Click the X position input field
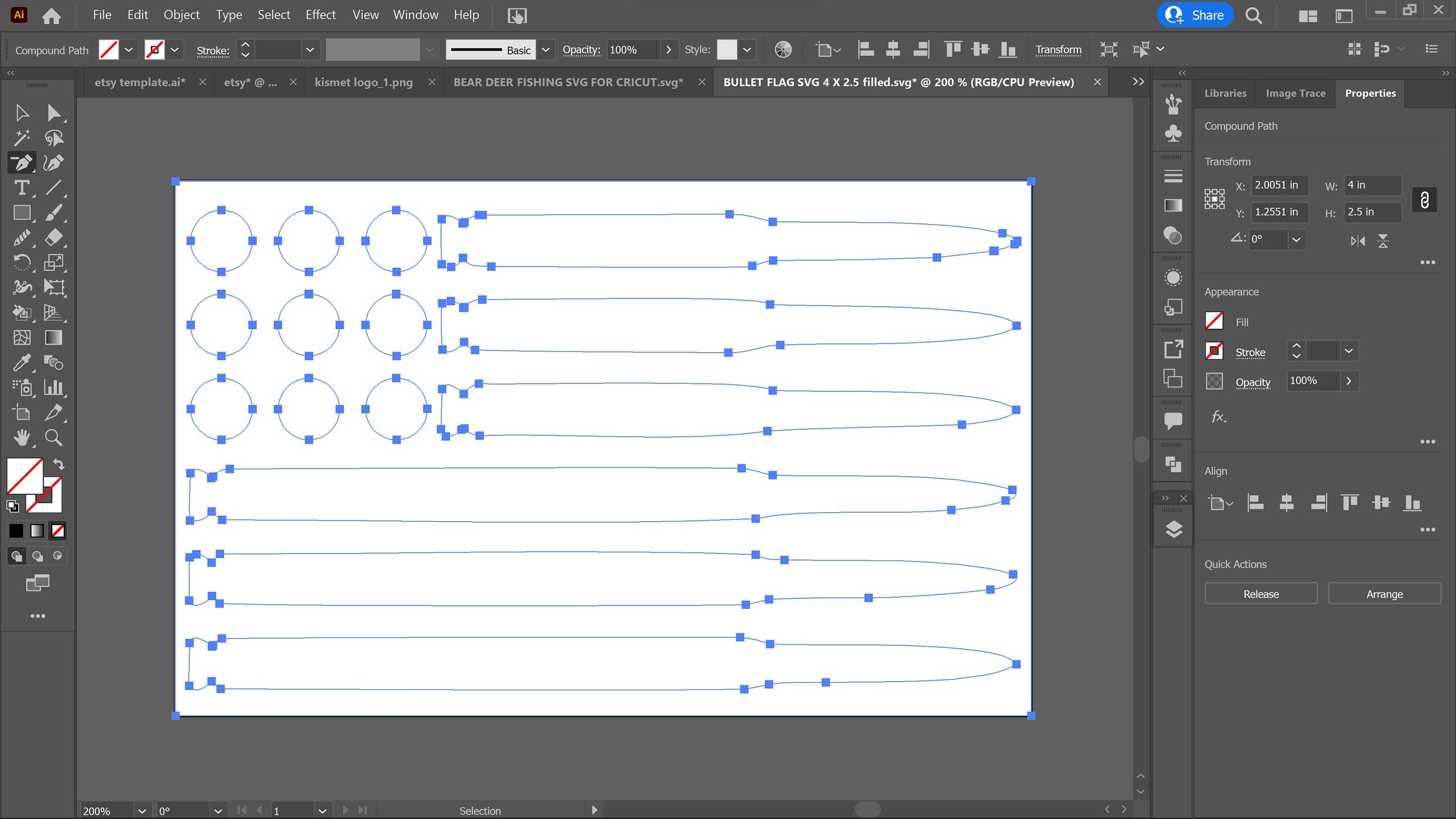This screenshot has height=819, width=1456. [x=1280, y=185]
